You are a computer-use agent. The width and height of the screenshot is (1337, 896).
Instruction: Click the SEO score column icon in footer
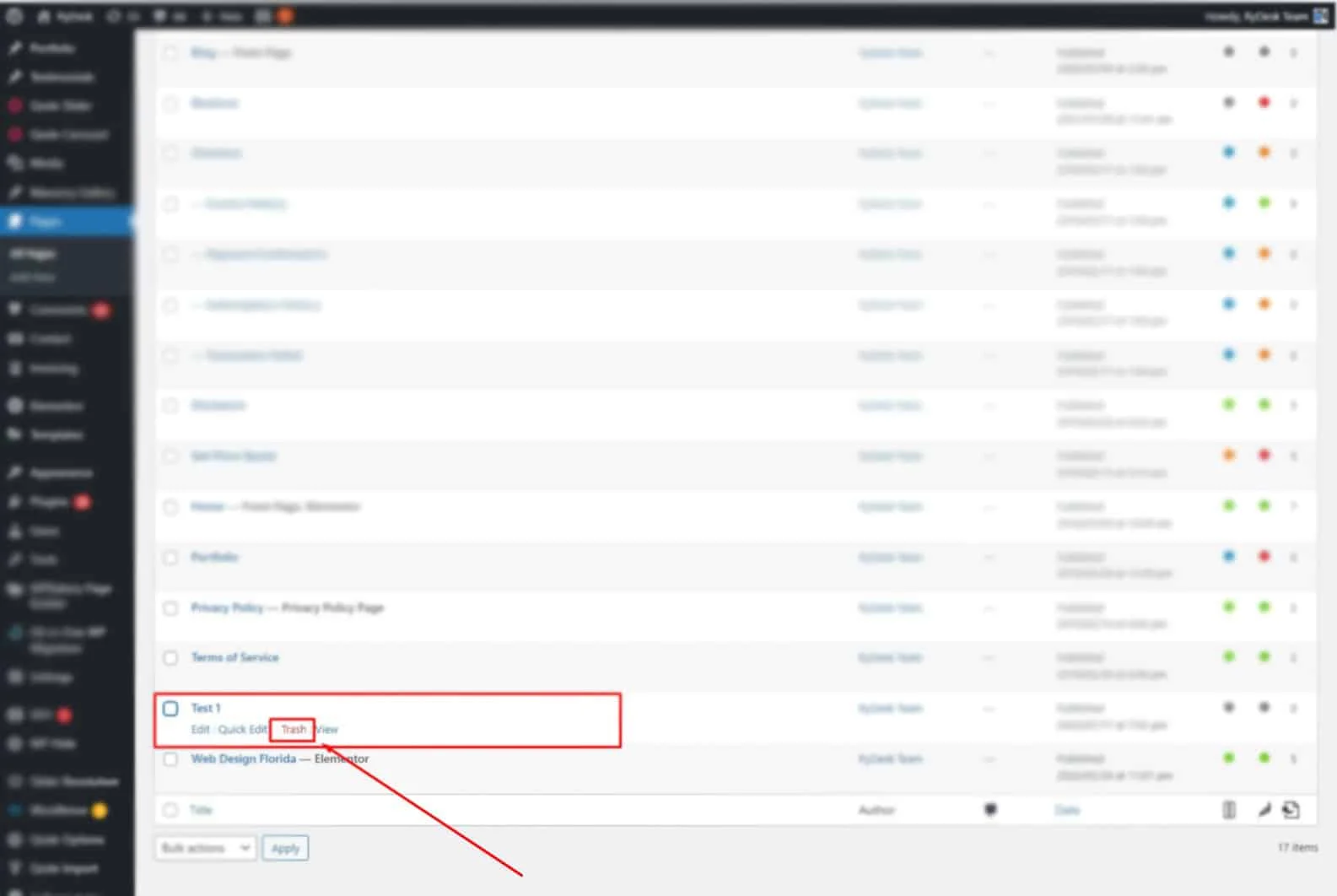1229,810
